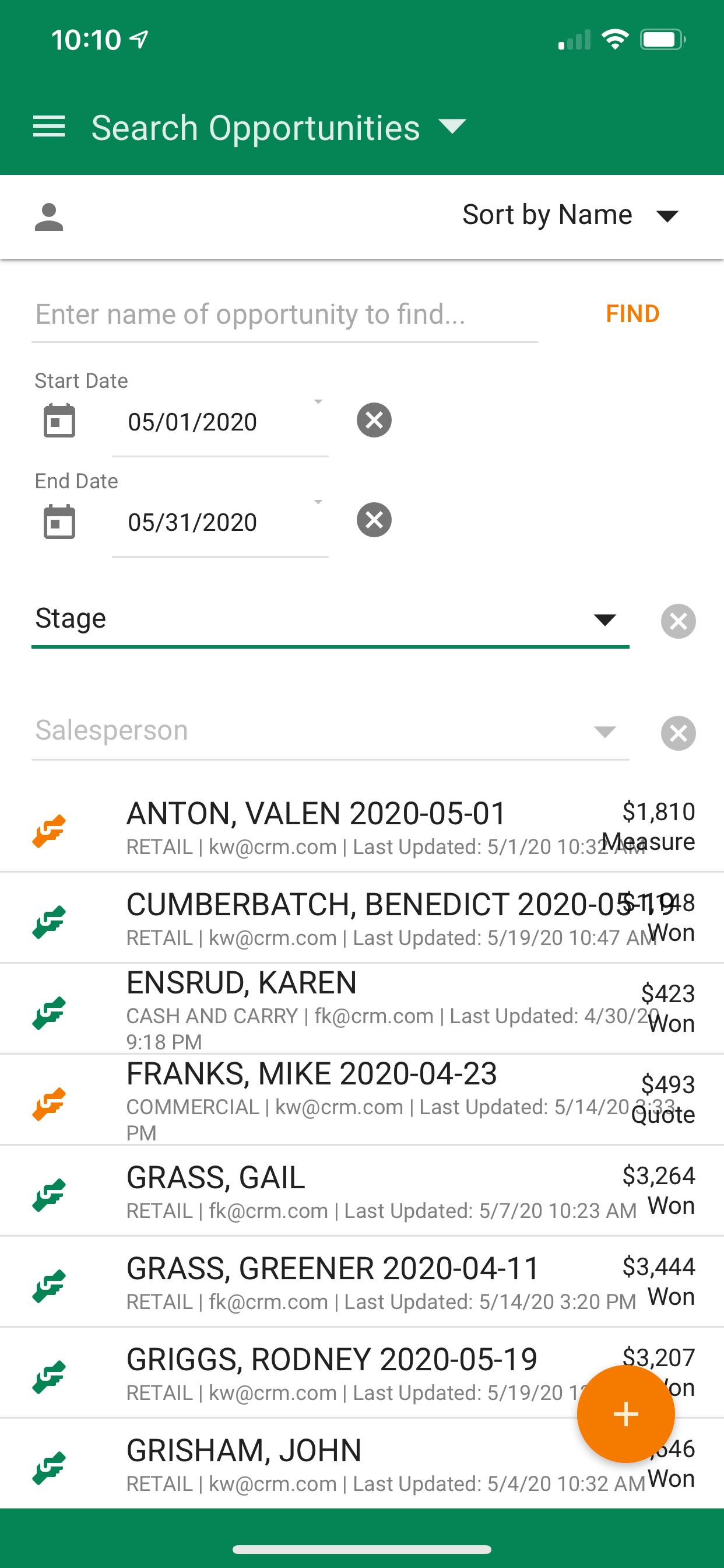Tap the FIND button
This screenshot has width=724, height=1568.
pyautogui.click(x=632, y=313)
